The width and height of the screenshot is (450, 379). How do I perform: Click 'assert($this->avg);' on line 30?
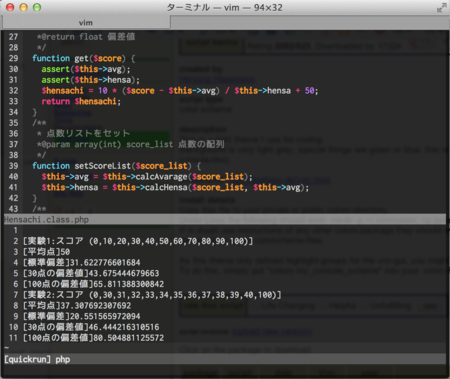pyautogui.click(x=86, y=69)
